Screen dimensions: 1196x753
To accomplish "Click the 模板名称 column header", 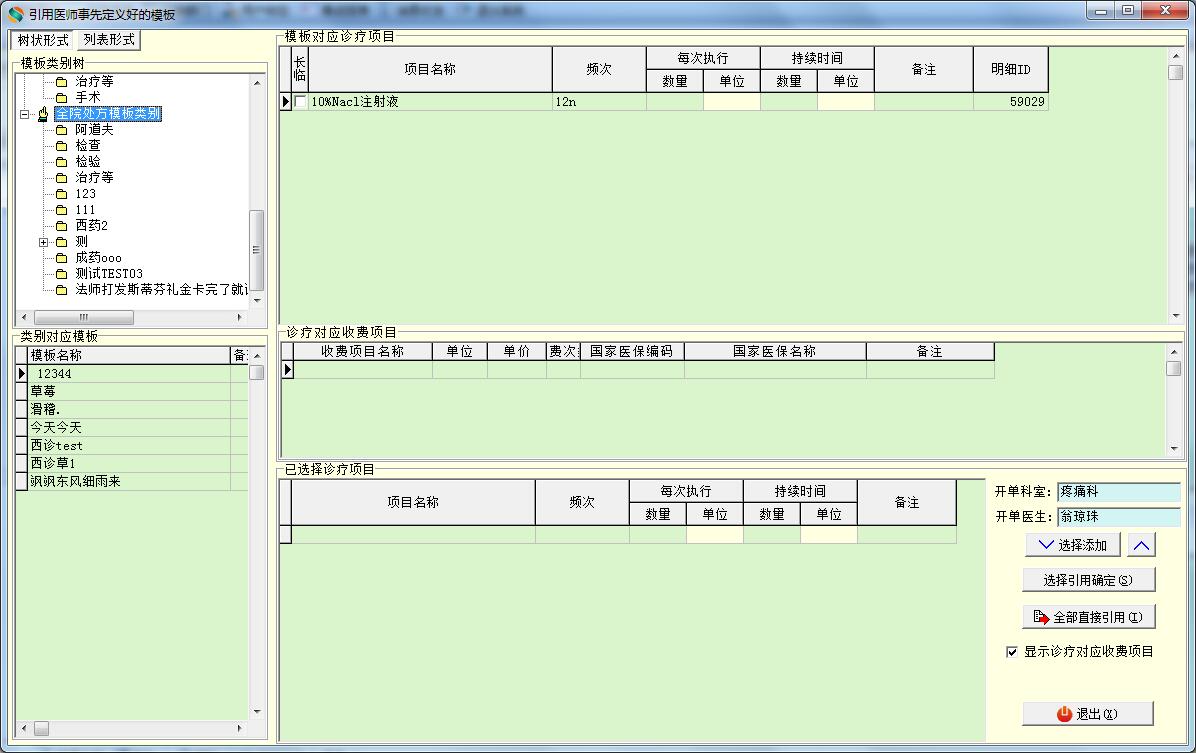I will pos(129,356).
